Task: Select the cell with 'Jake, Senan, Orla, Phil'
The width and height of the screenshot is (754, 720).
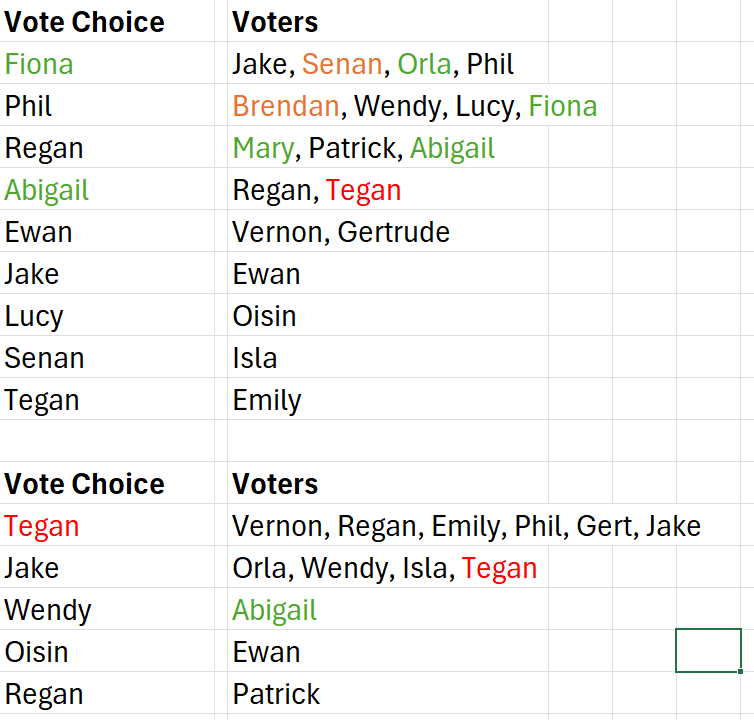Action: click(388, 63)
